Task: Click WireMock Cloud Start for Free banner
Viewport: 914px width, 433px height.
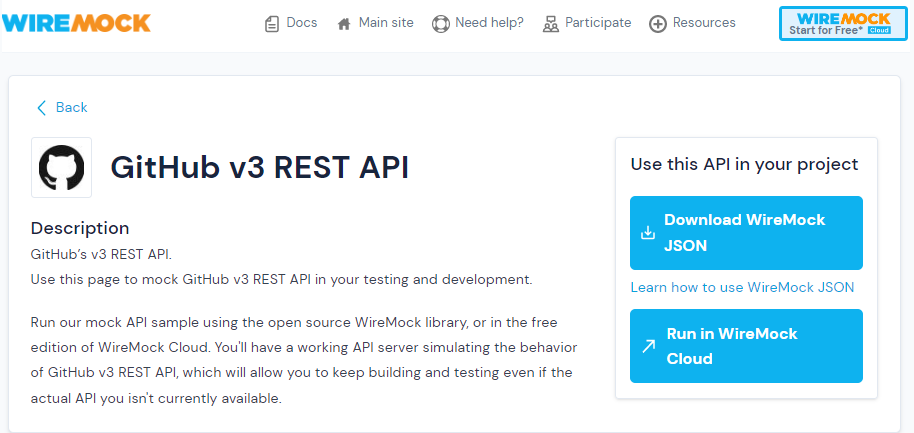Action: [x=843, y=23]
